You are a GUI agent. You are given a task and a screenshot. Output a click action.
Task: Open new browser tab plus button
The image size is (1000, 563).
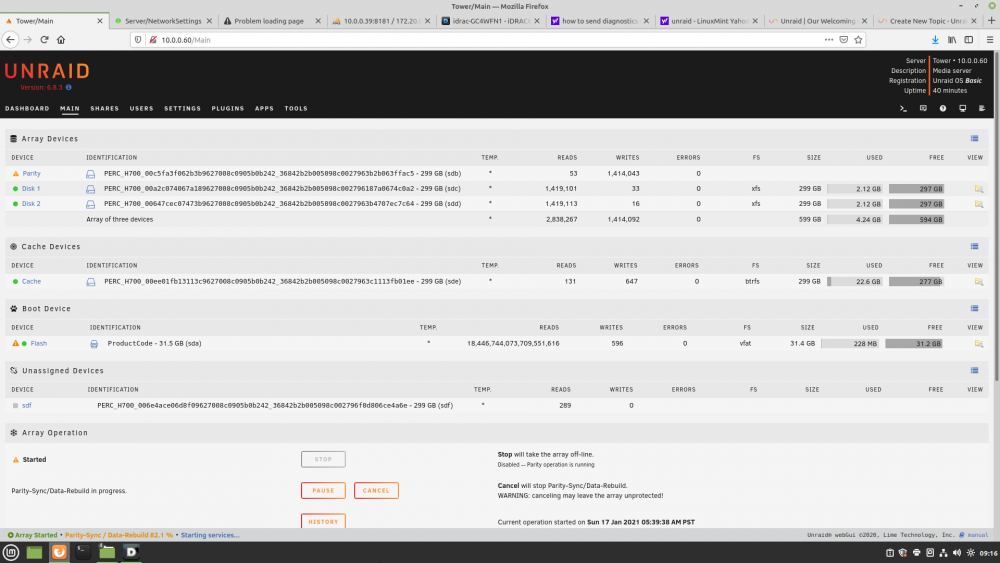[991, 21]
